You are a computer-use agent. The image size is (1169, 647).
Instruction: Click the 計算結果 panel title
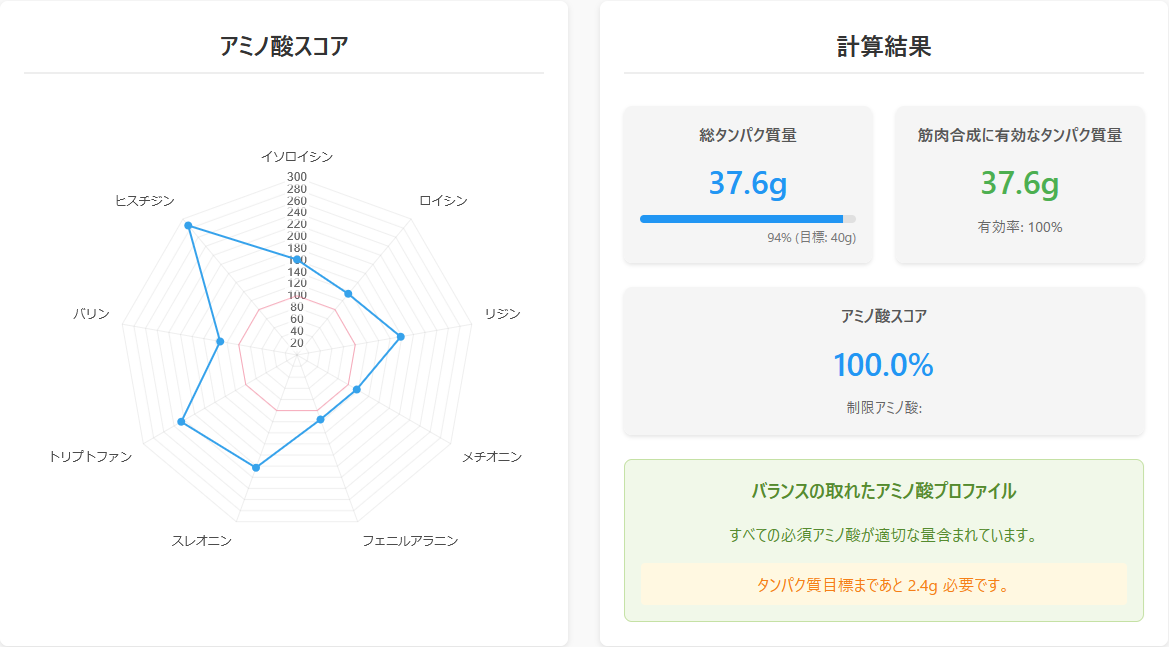pyautogui.click(x=883, y=46)
